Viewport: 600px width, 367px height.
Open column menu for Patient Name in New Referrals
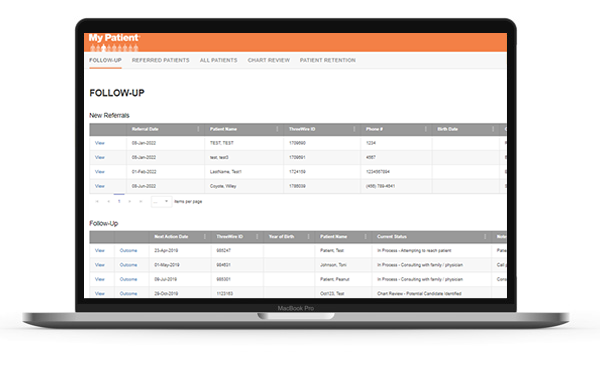click(277, 129)
